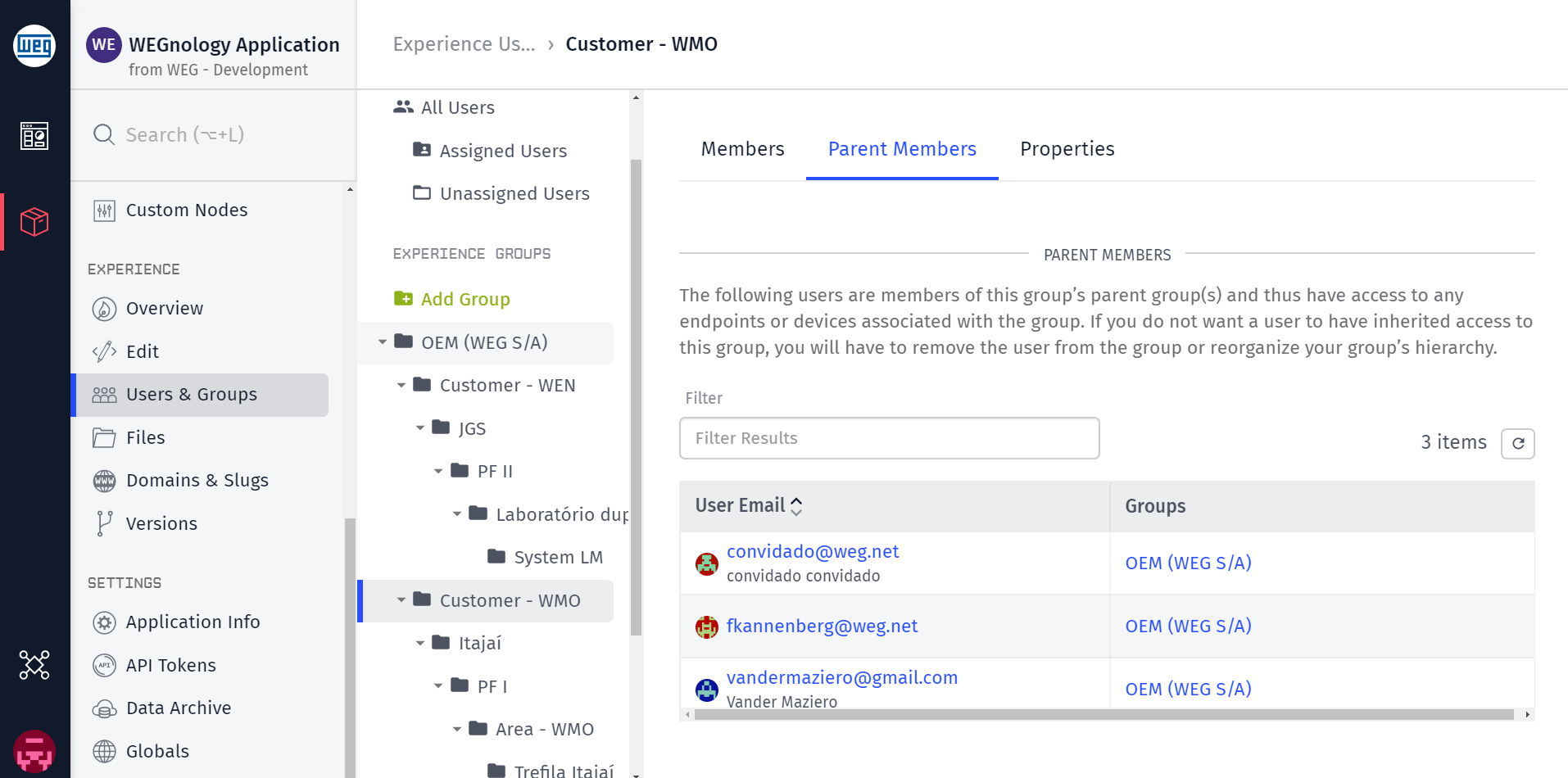The width and height of the screenshot is (1568, 778).
Task: Click the Files folder icon
Action: (104, 438)
